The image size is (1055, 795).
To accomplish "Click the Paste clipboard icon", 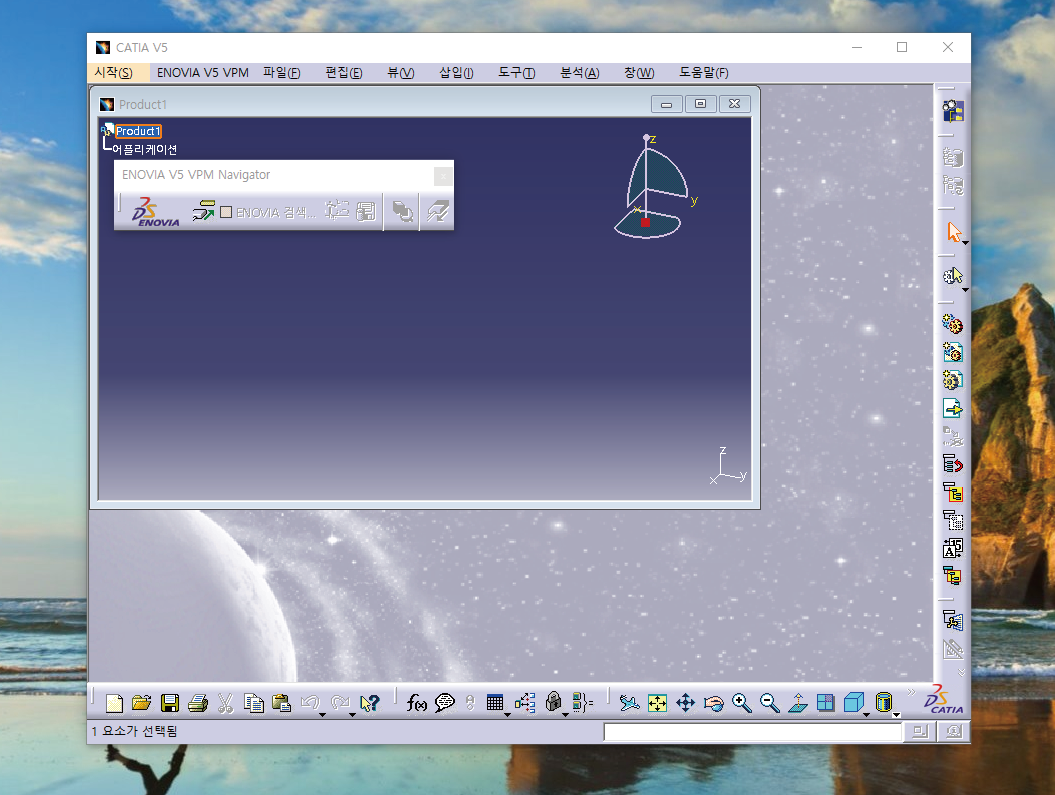I will tap(281, 704).
